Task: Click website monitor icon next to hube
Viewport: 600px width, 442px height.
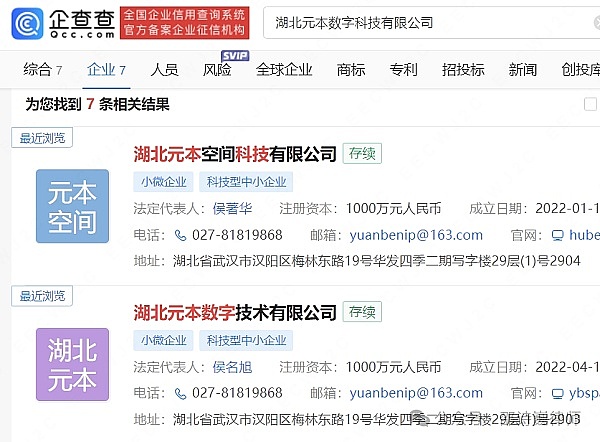Action: pyautogui.click(x=558, y=236)
